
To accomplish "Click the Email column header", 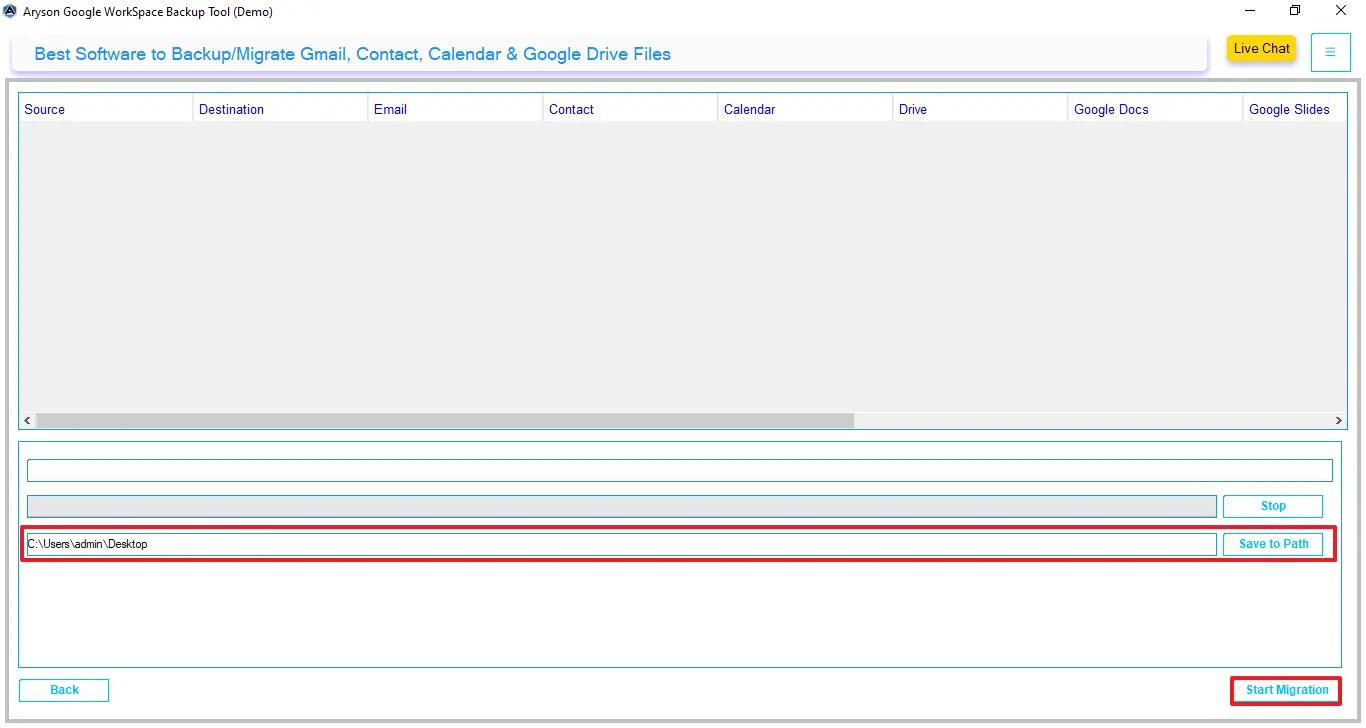I will tap(390, 108).
